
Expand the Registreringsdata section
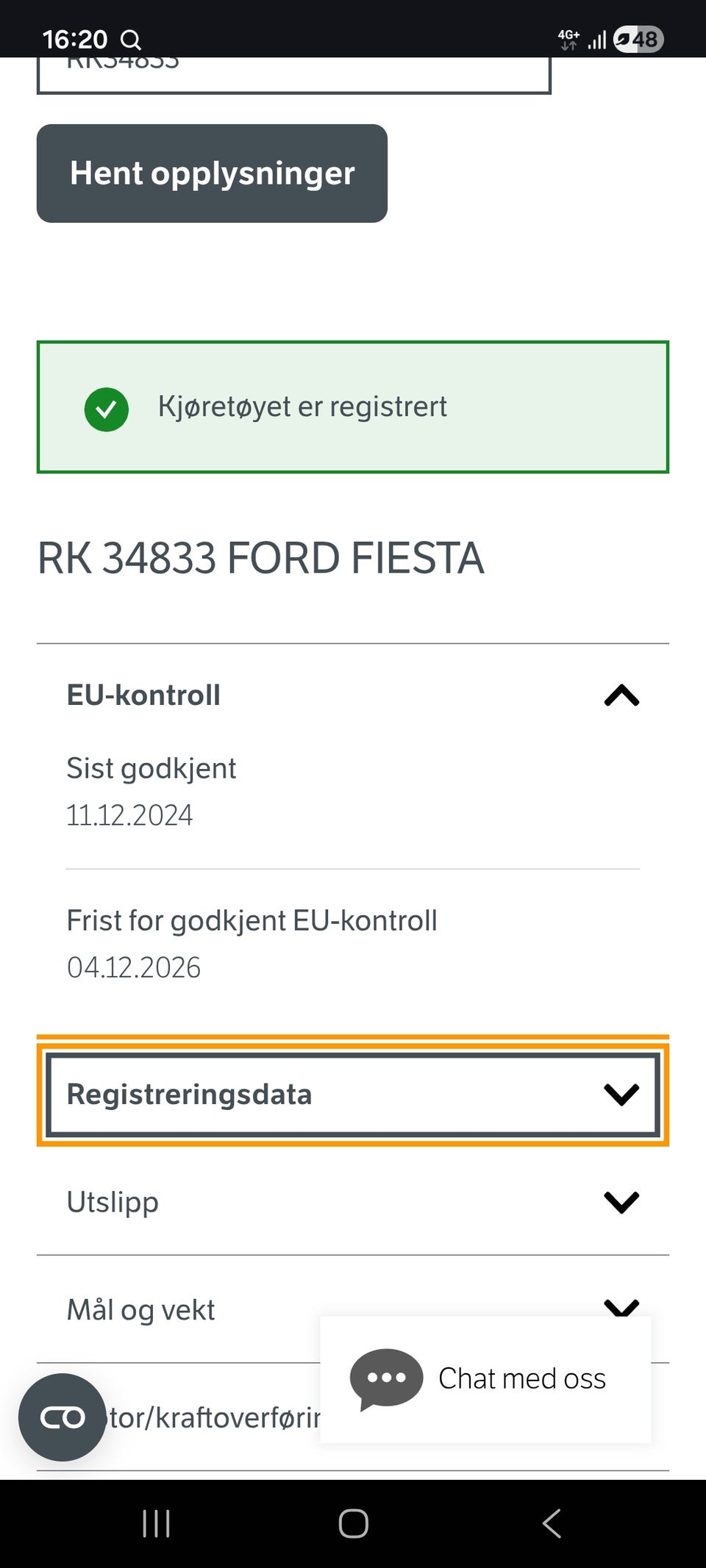352,1095
